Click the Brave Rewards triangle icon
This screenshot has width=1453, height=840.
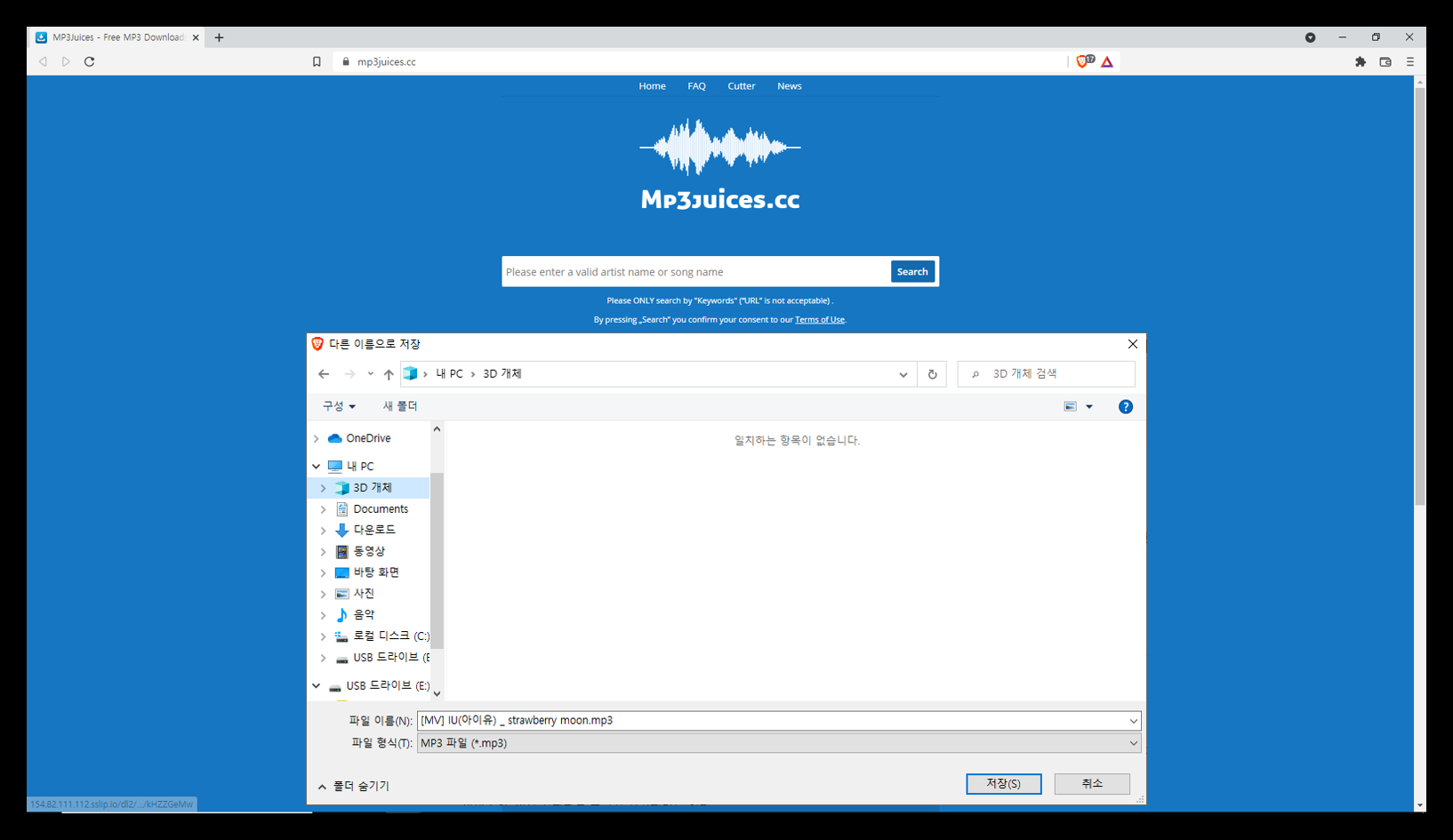click(1107, 61)
